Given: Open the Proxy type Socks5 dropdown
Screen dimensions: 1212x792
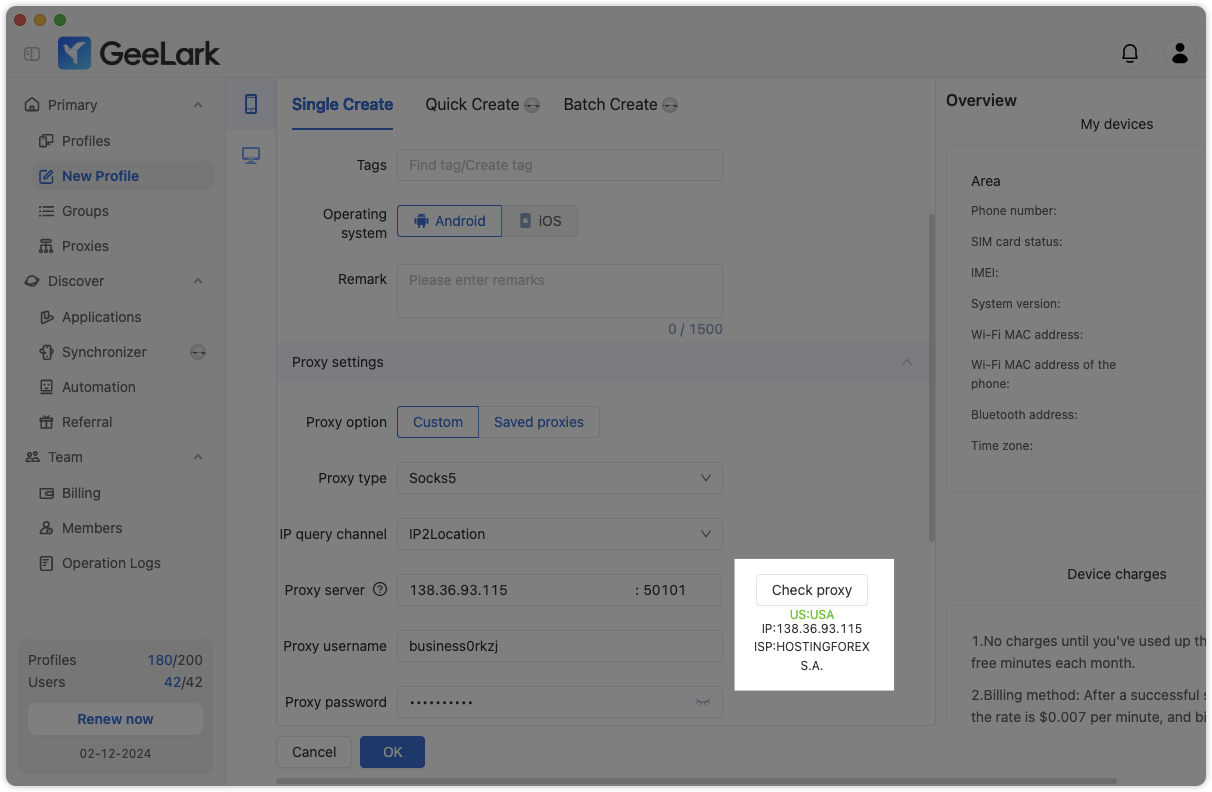Looking at the screenshot, I should [x=559, y=478].
